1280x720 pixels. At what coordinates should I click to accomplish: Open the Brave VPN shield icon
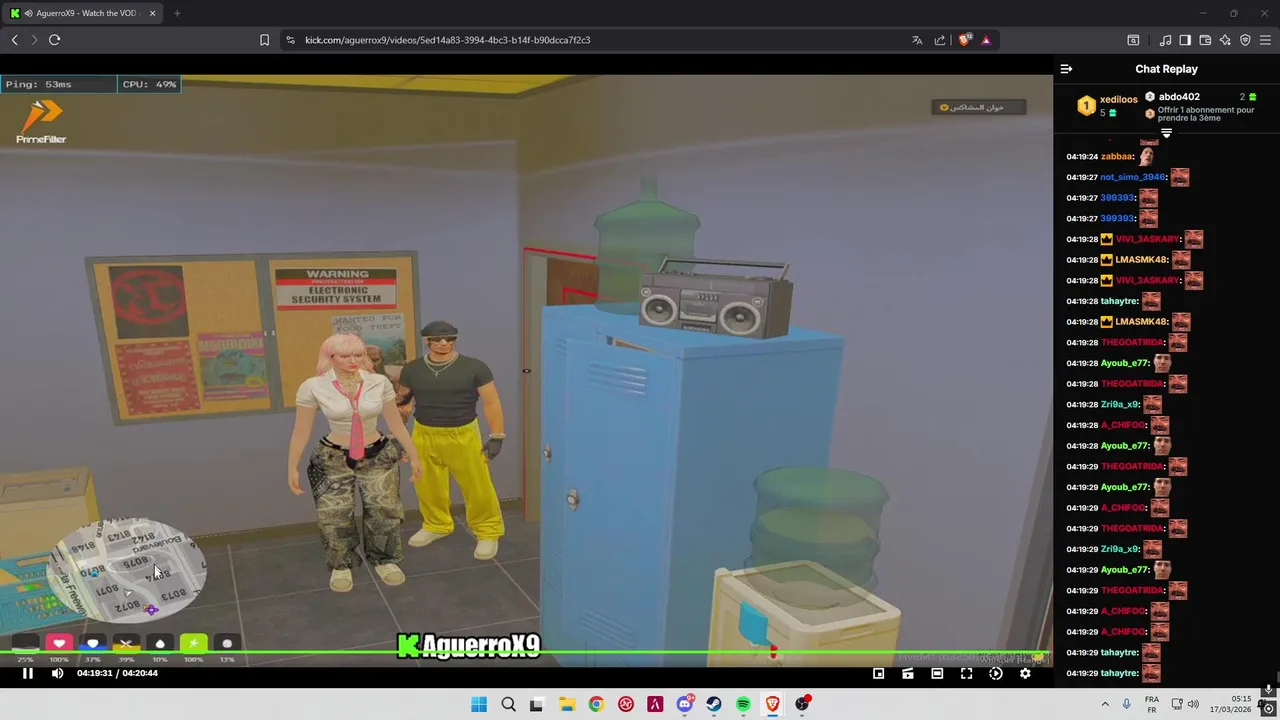click(x=1245, y=40)
